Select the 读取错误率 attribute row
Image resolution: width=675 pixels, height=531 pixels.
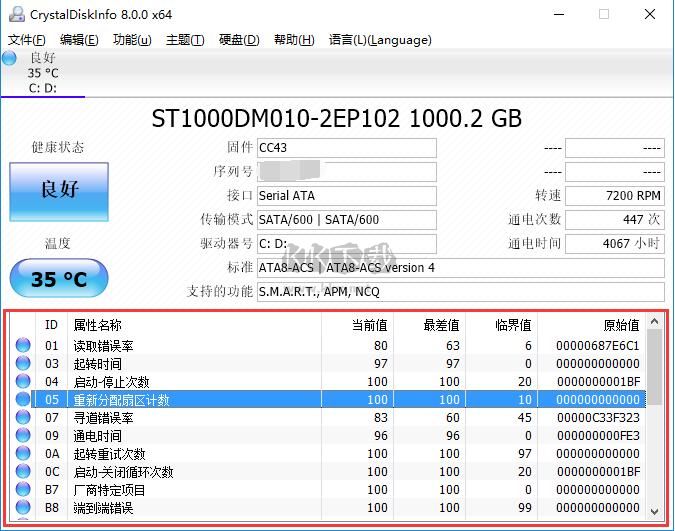tap(328, 345)
